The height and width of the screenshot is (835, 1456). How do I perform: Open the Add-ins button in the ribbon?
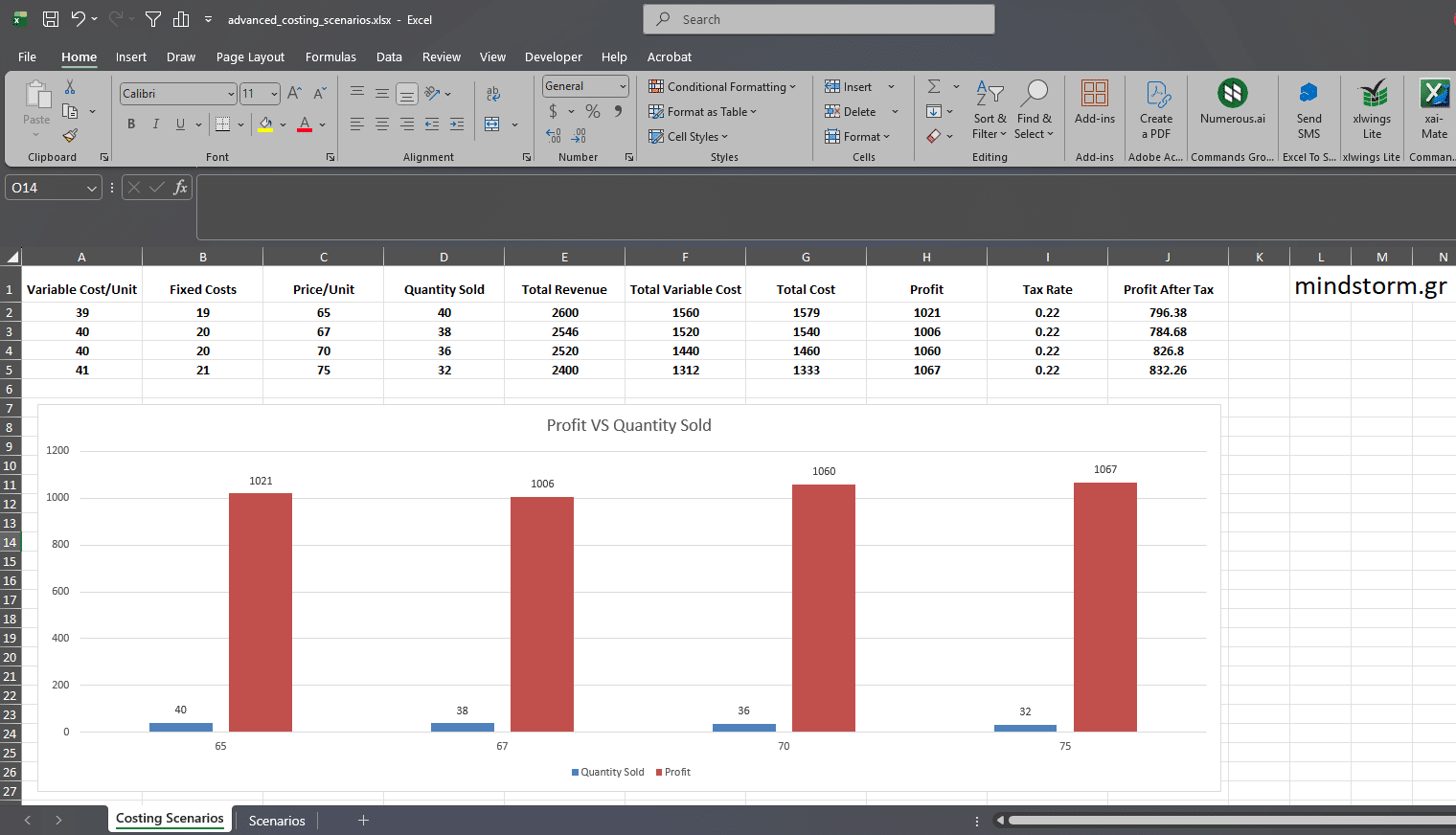(1094, 94)
